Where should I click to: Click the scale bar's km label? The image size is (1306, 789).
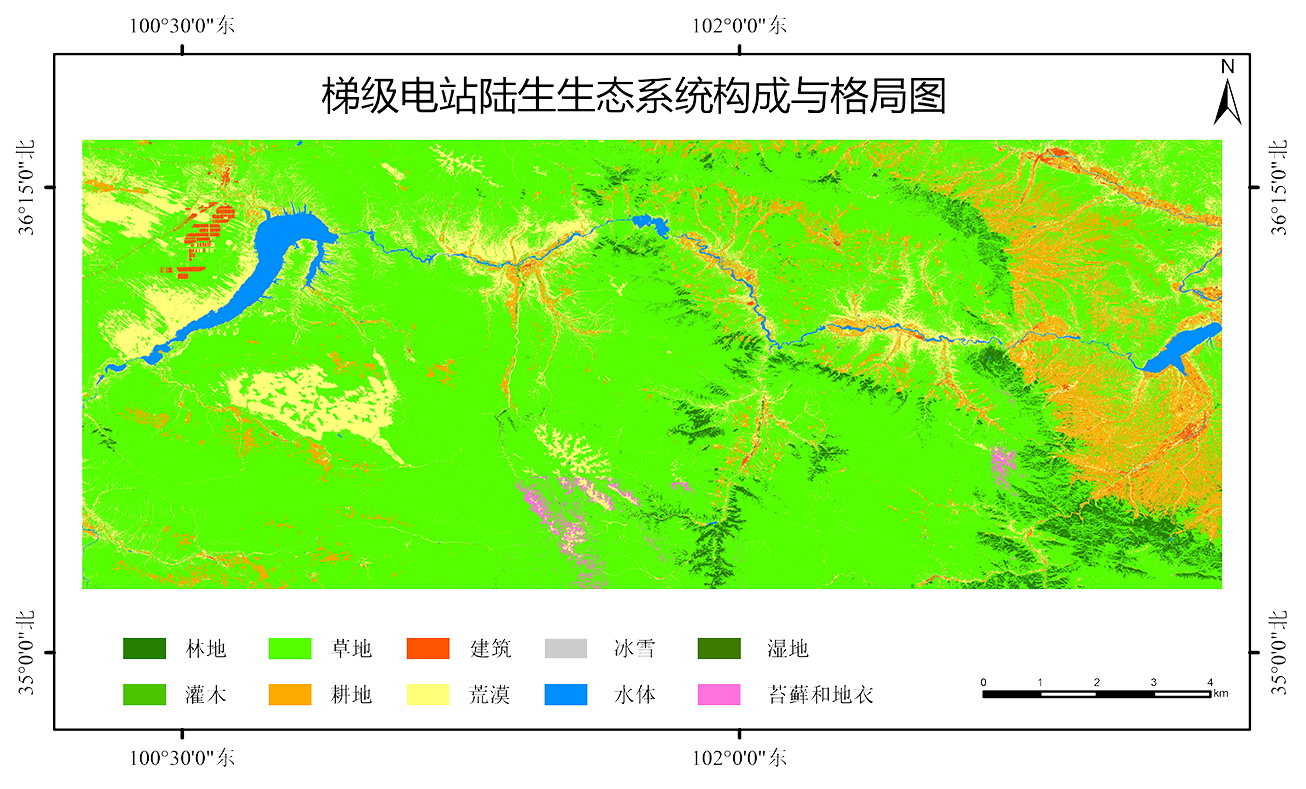pos(1221,693)
